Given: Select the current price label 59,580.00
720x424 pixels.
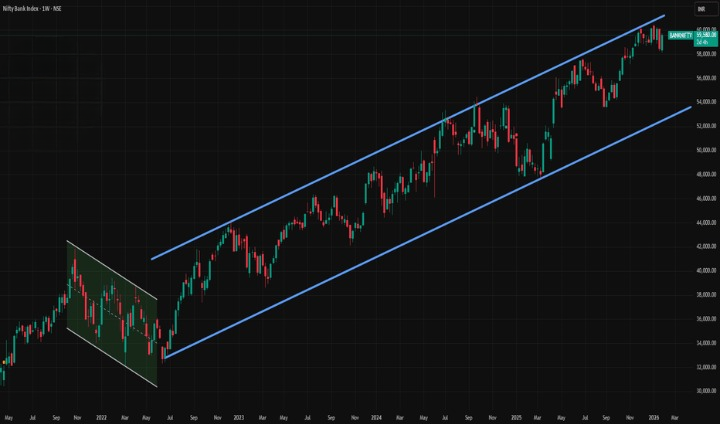Looking at the screenshot, I should coord(706,36).
